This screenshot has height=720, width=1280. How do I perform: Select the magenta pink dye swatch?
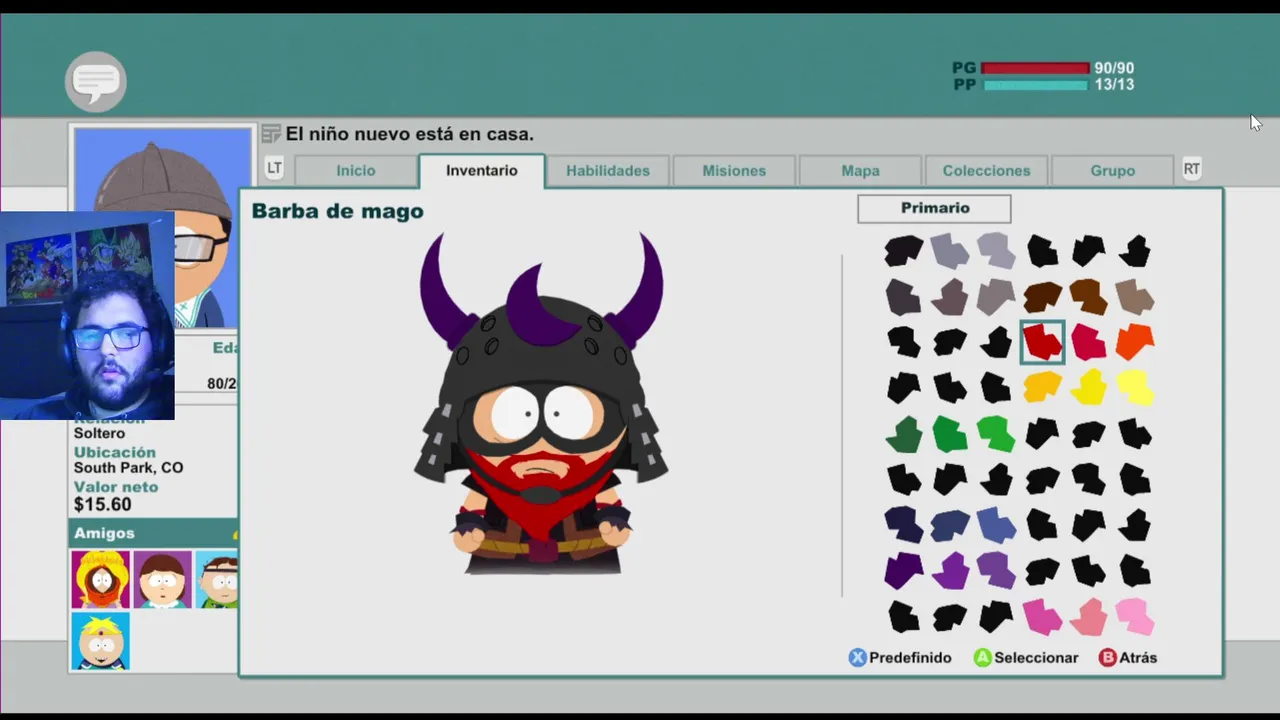[x=1042, y=617]
